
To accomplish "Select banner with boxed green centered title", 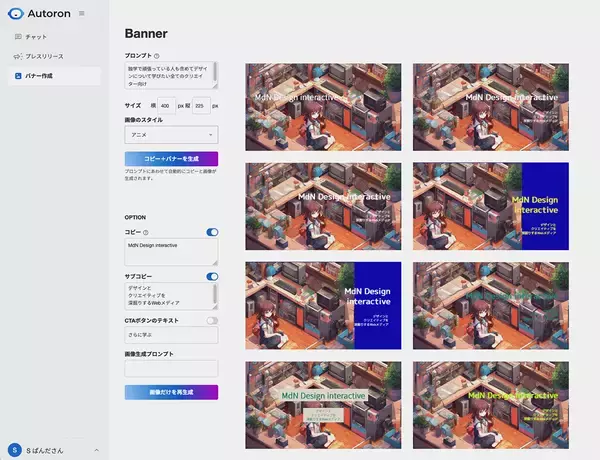I will pos(323,405).
